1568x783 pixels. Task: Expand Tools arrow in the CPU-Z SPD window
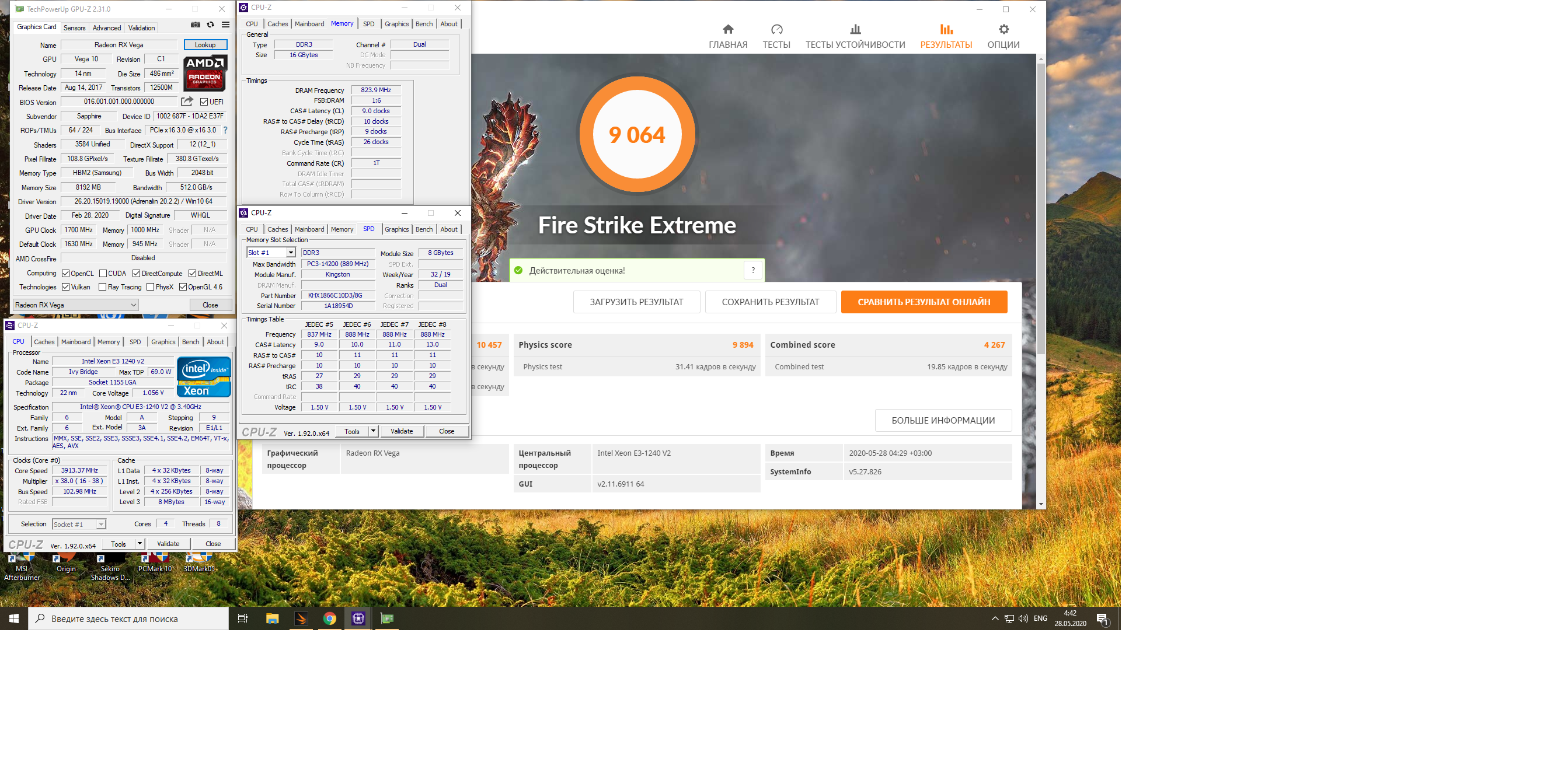click(x=373, y=431)
